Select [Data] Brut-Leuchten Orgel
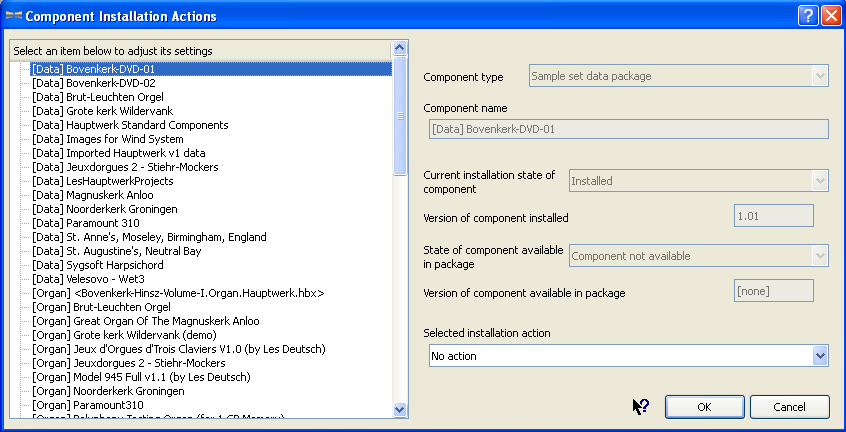 click(x=98, y=97)
